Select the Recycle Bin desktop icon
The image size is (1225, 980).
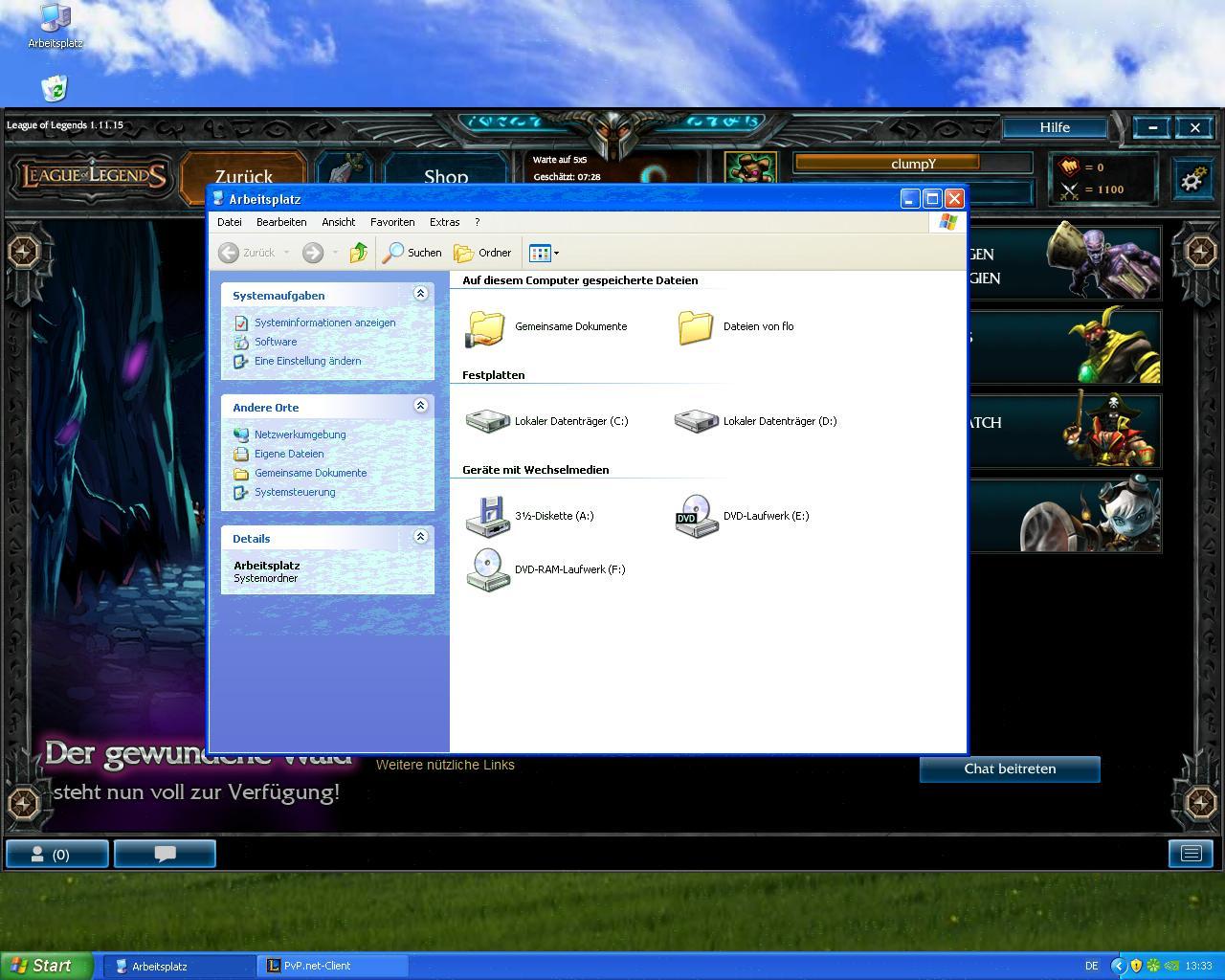point(55,89)
